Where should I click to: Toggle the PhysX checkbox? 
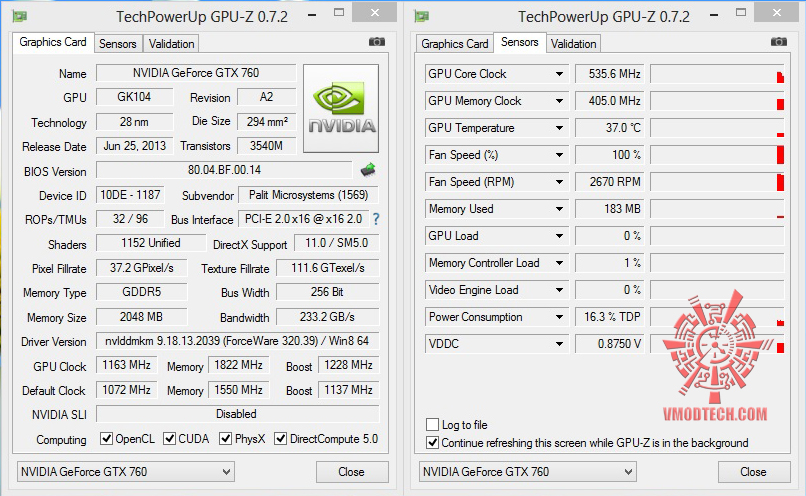click(227, 439)
